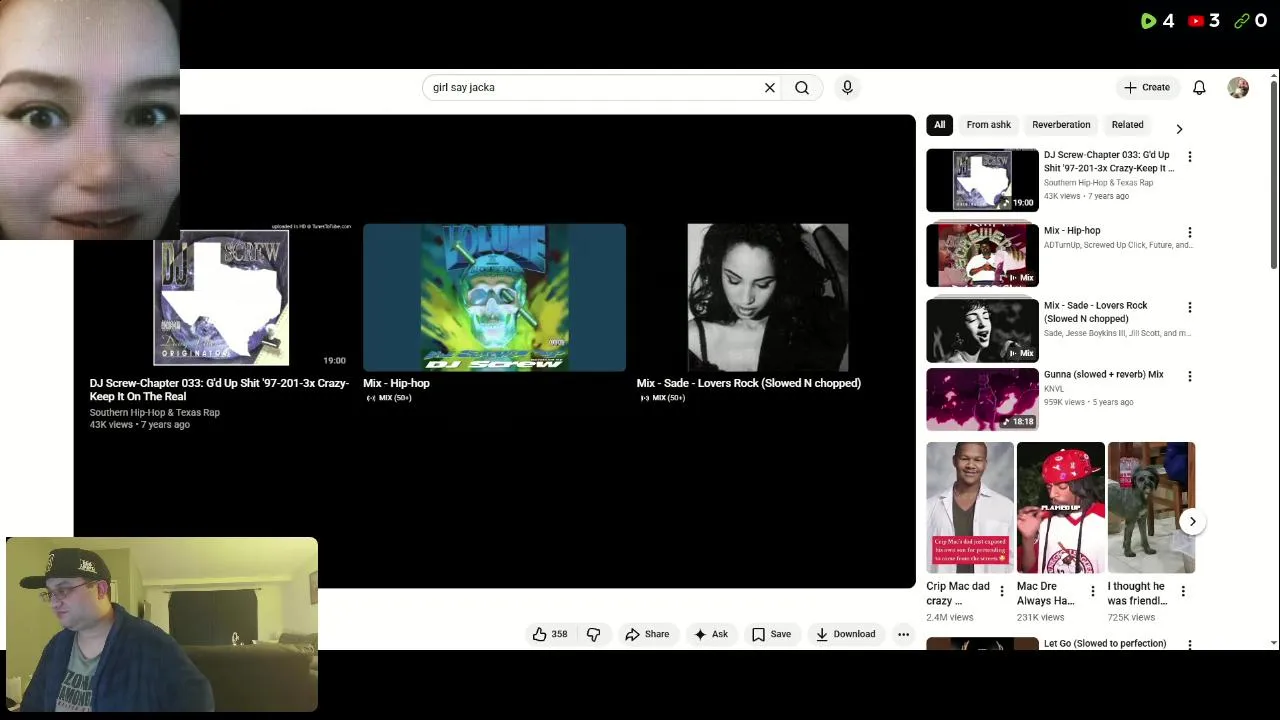Open endscreen title Mix - Hip-hop
Screen dimensions: 1280x720
coord(396,383)
